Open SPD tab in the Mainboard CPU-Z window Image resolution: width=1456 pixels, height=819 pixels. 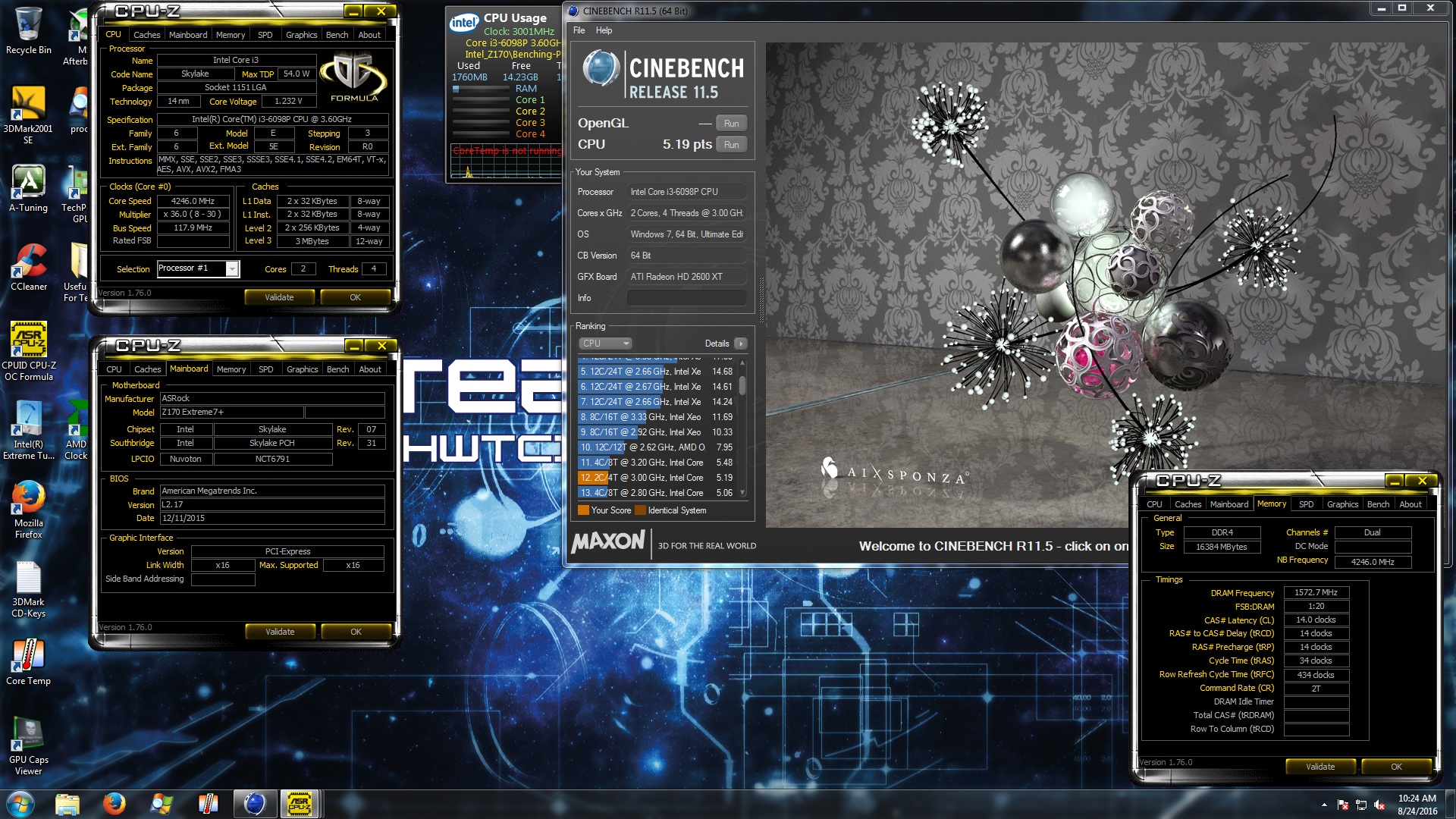[x=265, y=369]
